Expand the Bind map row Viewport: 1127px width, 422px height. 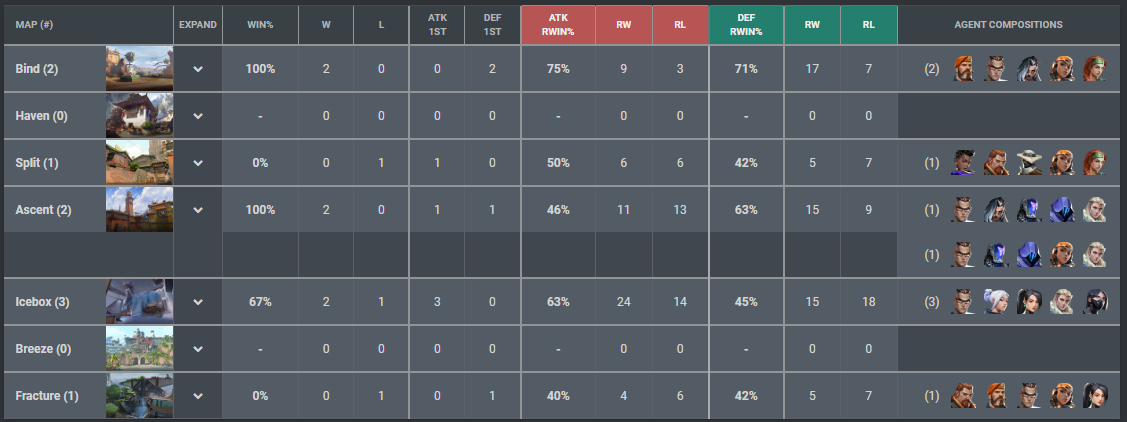(x=198, y=69)
